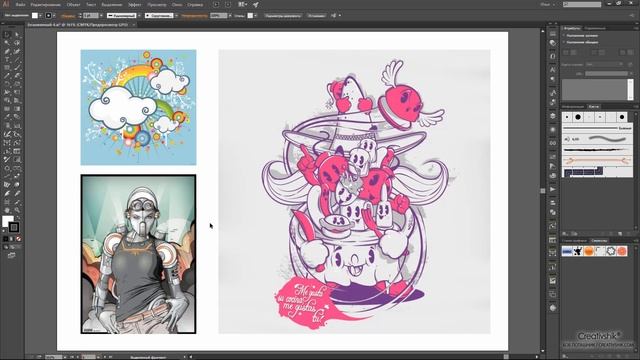Click the white fill swatch in control bar
This screenshot has width=640, height=360.
point(35,16)
